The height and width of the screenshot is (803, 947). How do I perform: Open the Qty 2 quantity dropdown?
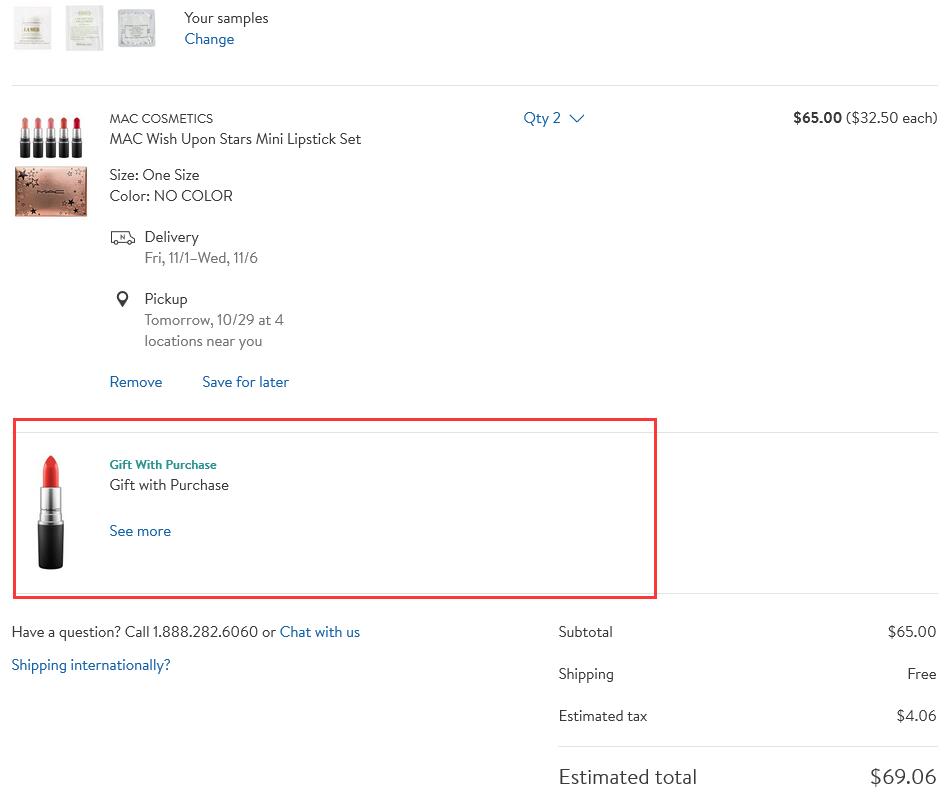(553, 118)
